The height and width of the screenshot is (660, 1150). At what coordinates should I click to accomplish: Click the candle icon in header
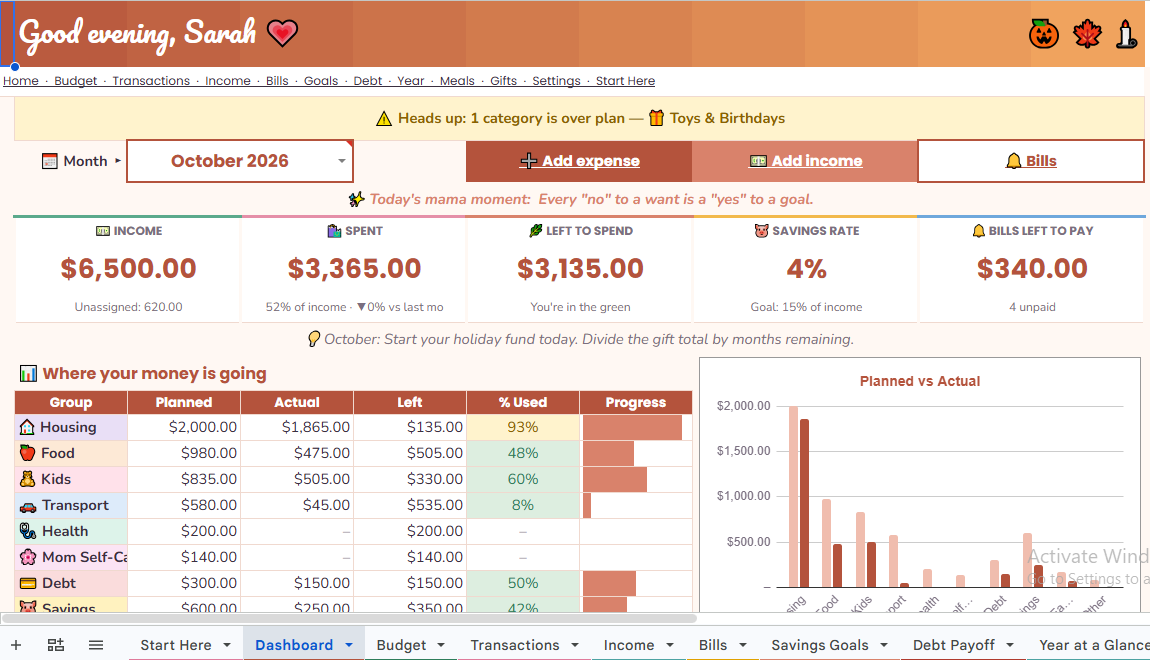click(1127, 34)
